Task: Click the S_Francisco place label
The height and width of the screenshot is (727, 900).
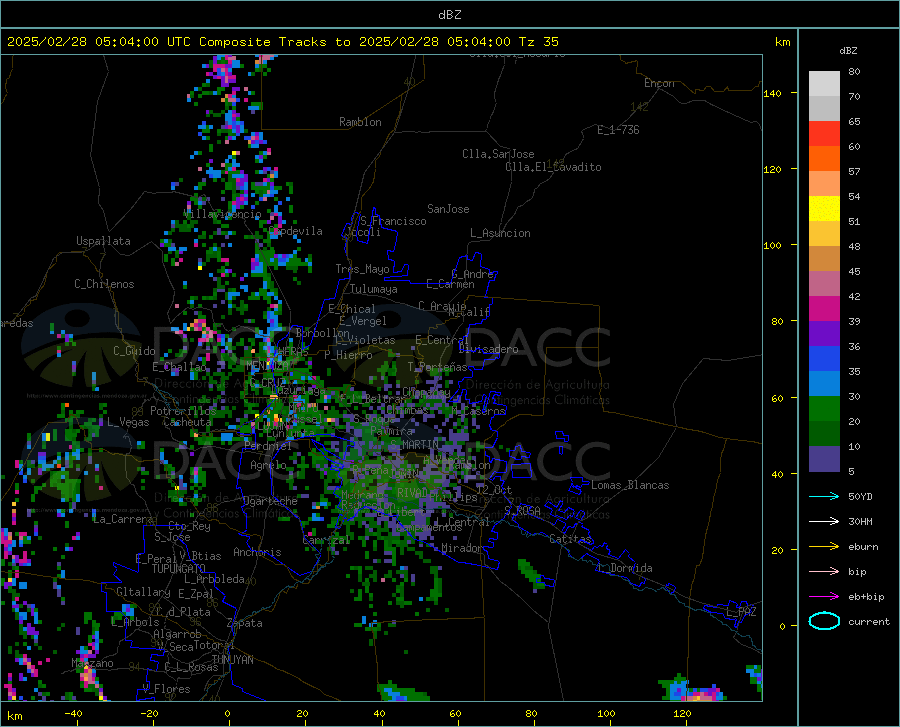Action: point(393,221)
